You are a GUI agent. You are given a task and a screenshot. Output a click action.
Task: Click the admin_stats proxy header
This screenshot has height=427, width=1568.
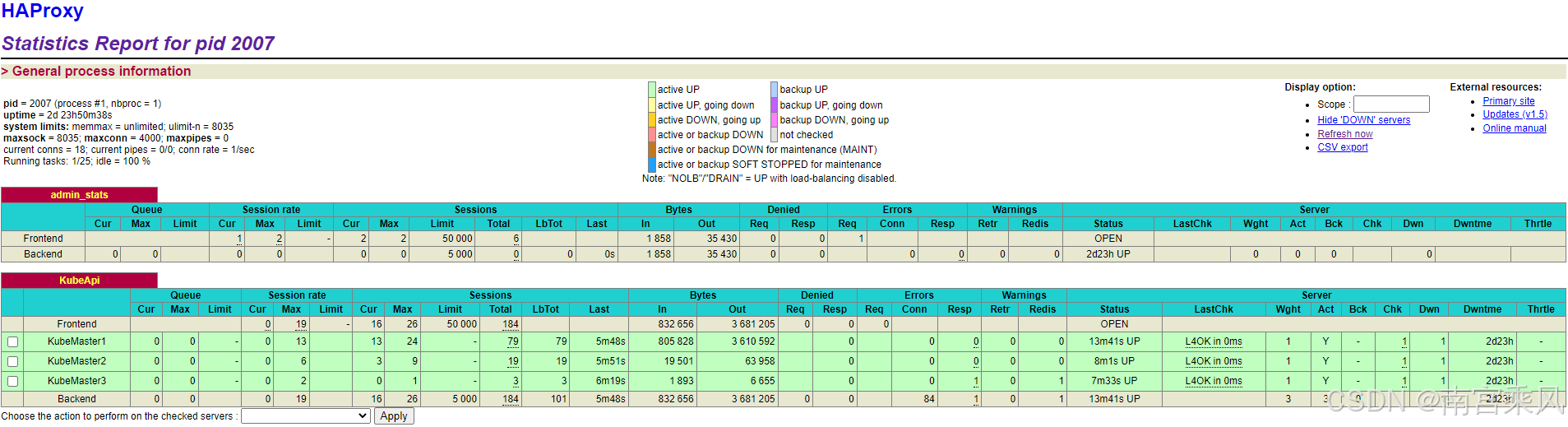(x=79, y=195)
